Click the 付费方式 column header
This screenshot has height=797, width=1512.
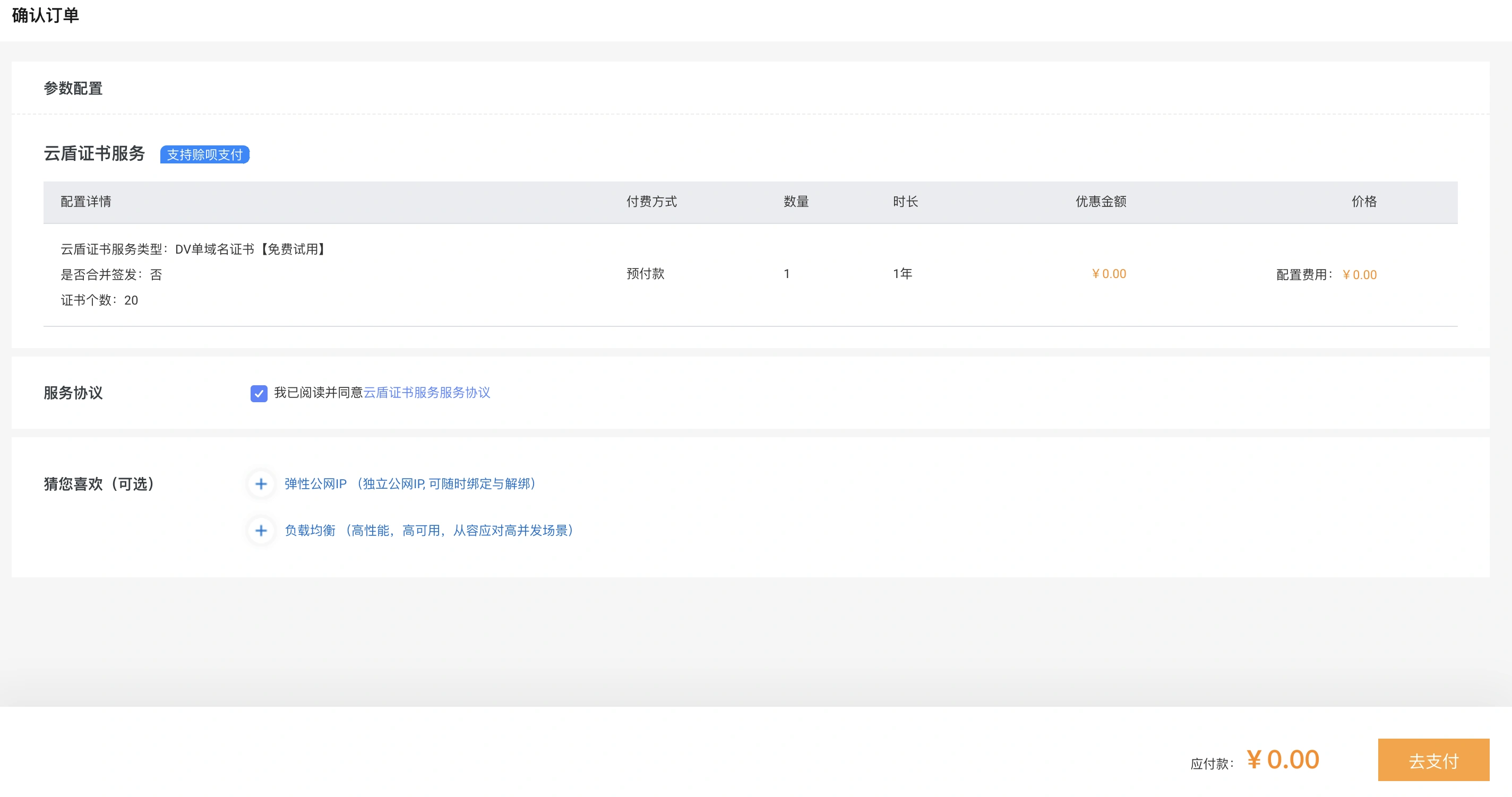click(x=651, y=202)
